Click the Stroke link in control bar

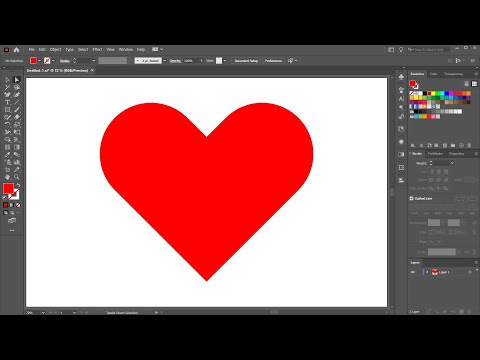(x=65, y=61)
